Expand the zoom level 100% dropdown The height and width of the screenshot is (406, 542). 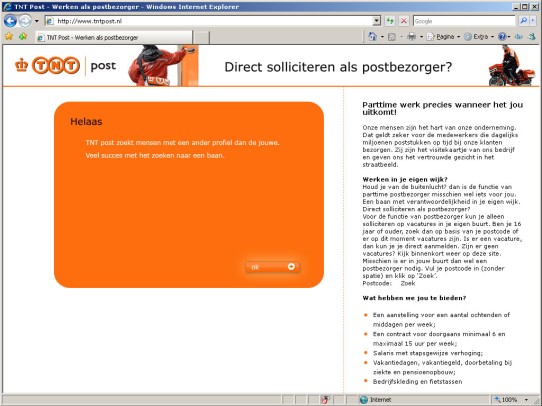pos(526,400)
